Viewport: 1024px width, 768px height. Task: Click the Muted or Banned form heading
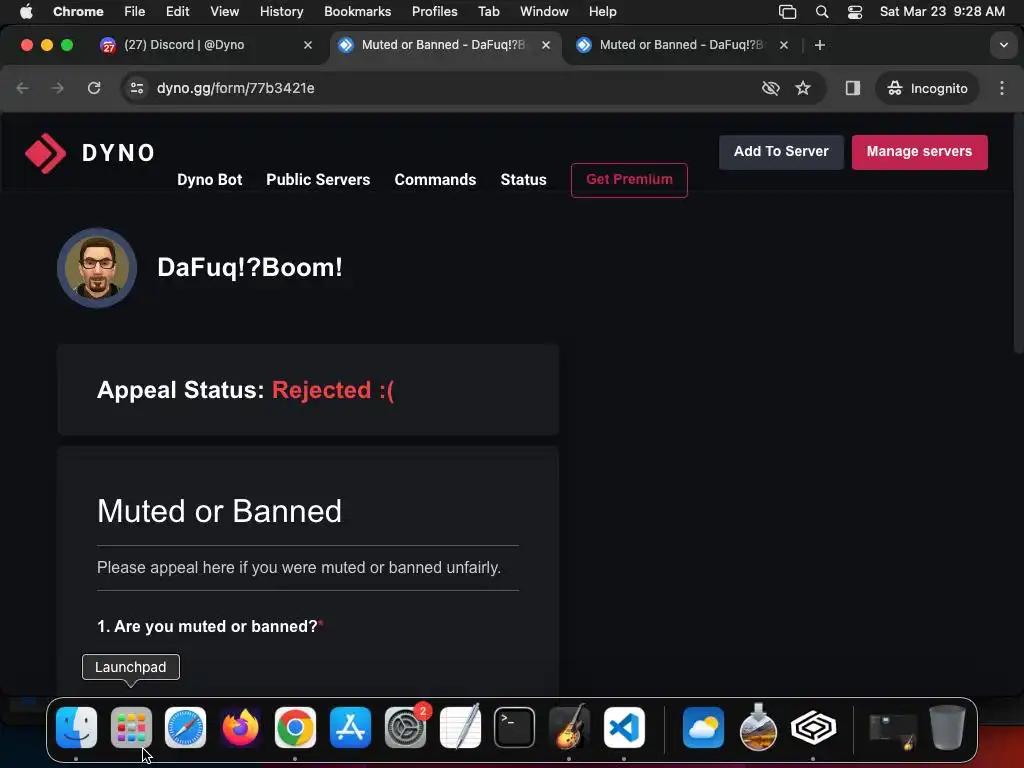pyautogui.click(x=219, y=511)
